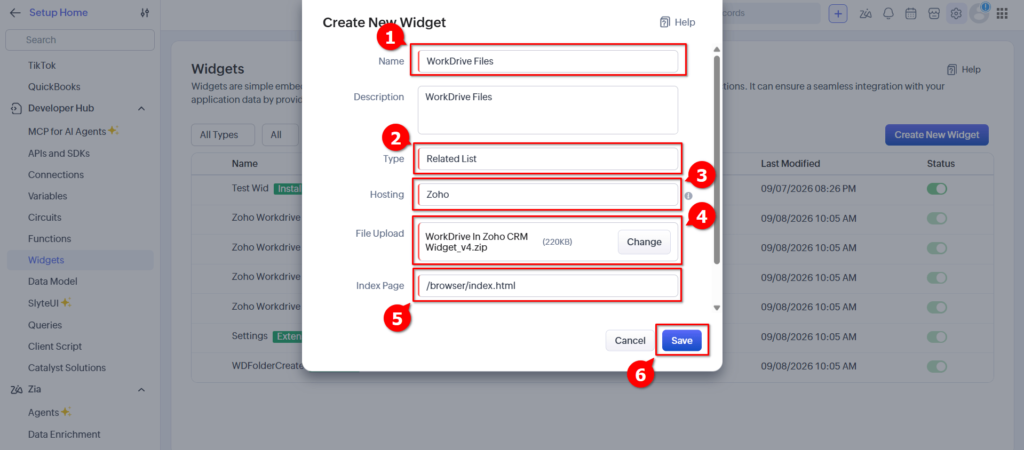Viewport: 1024px width, 450px height.
Task: Click the sidebar Search box
Action: (x=80, y=40)
